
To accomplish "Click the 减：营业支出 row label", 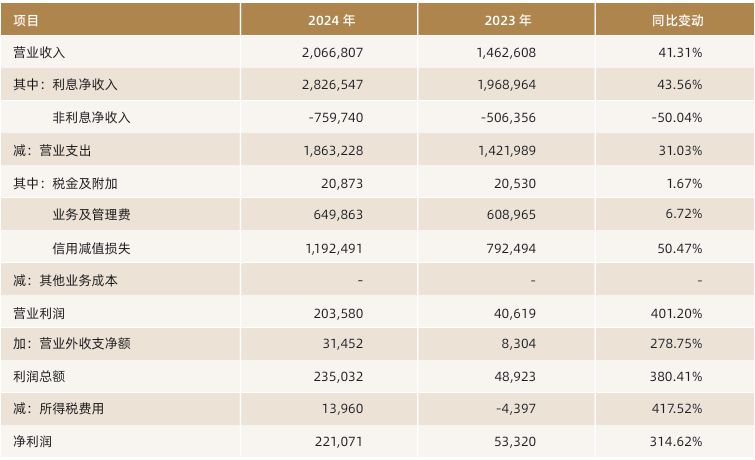I will click(x=53, y=150).
